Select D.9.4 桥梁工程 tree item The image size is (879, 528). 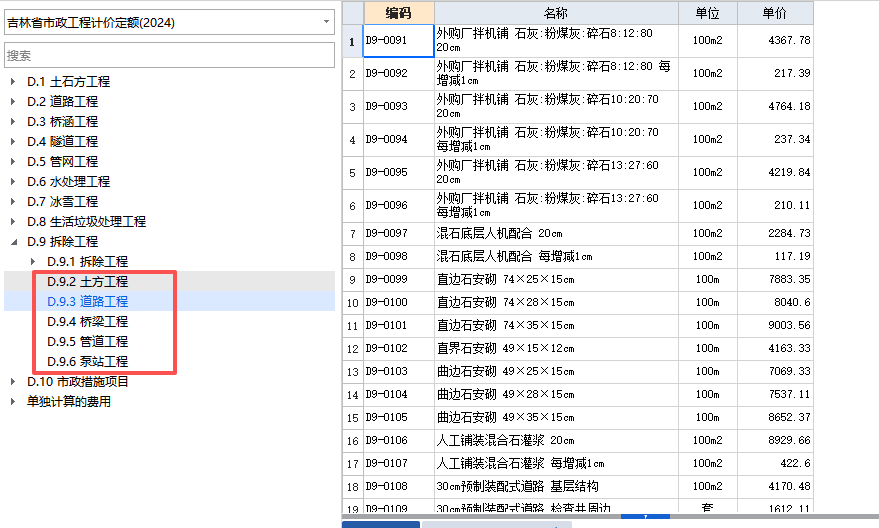coord(87,322)
